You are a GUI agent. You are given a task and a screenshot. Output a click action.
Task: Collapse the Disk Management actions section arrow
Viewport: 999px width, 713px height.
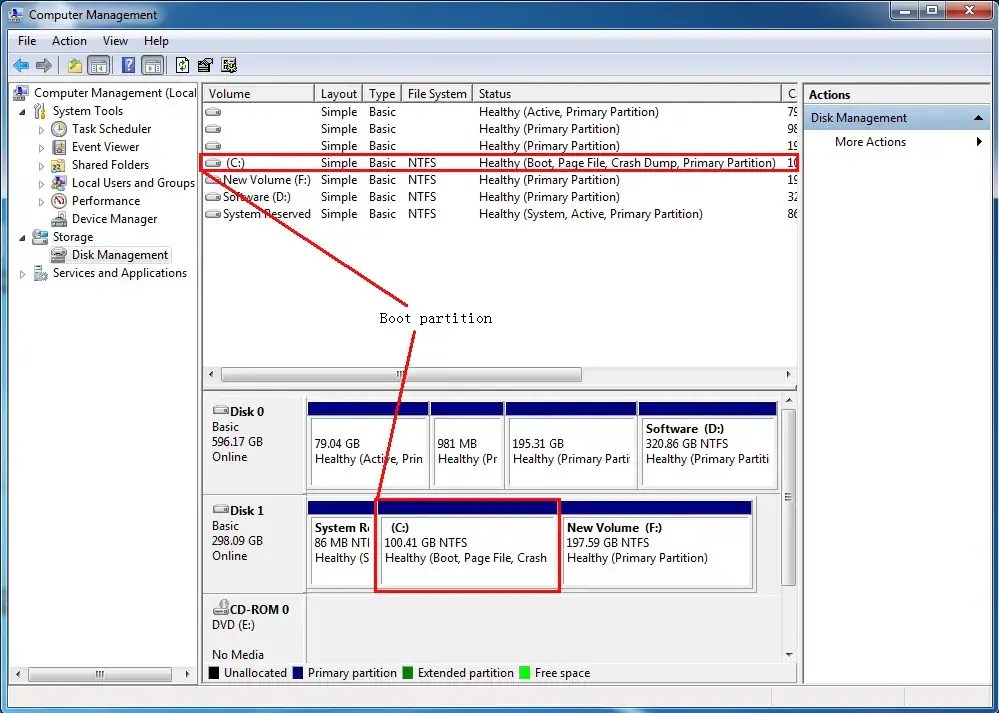[x=977, y=118]
